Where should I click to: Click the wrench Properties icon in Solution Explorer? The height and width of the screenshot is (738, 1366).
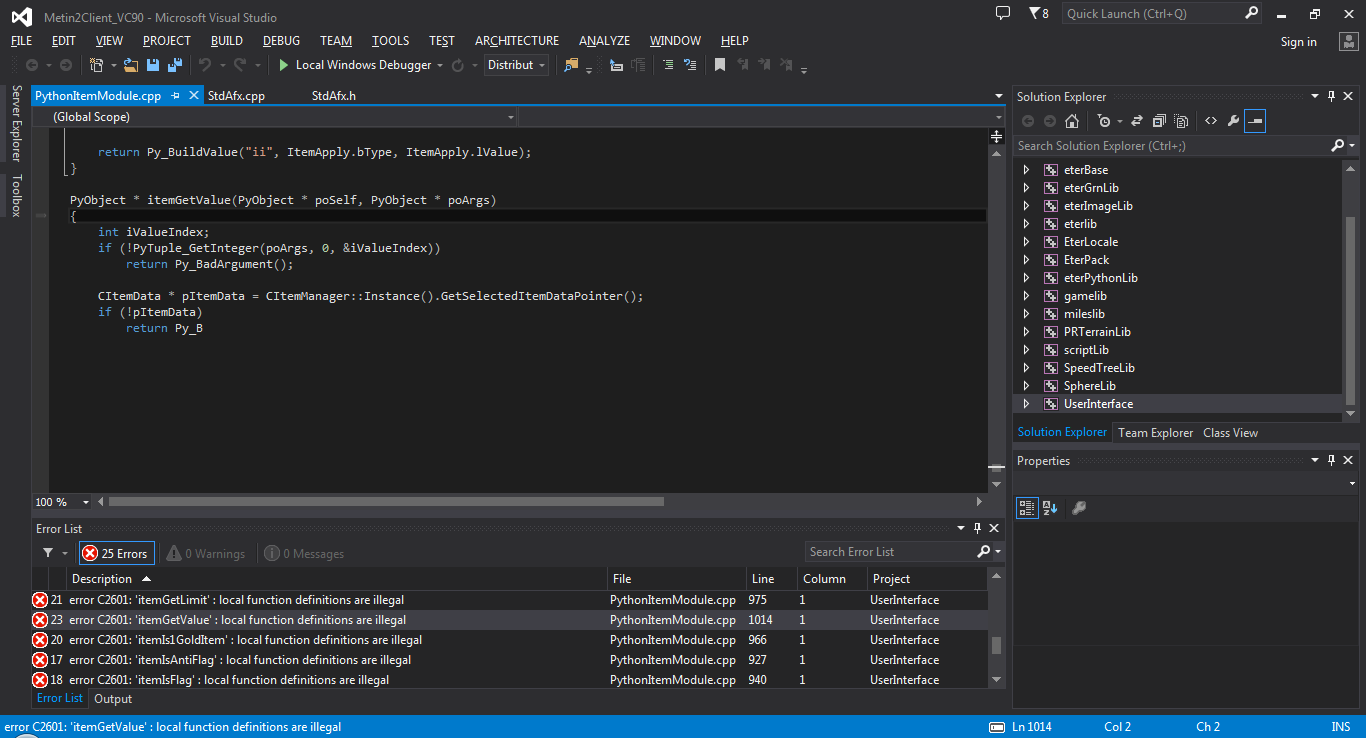1233,121
